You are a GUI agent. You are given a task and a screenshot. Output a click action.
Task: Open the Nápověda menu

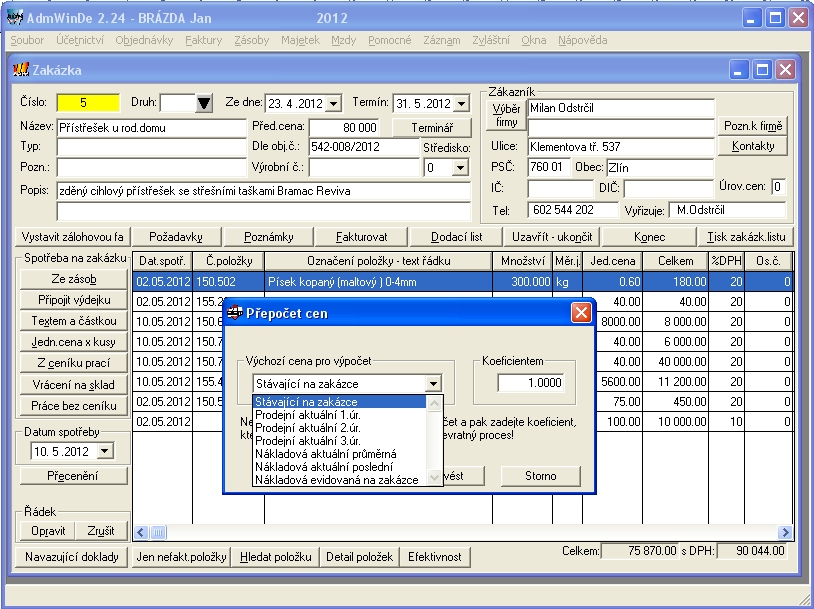coord(582,40)
